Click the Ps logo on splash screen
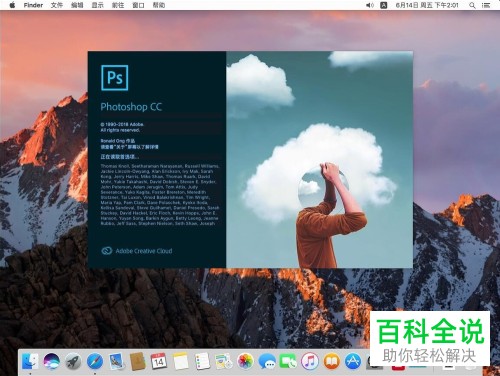The height and width of the screenshot is (376, 500). [115, 78]
